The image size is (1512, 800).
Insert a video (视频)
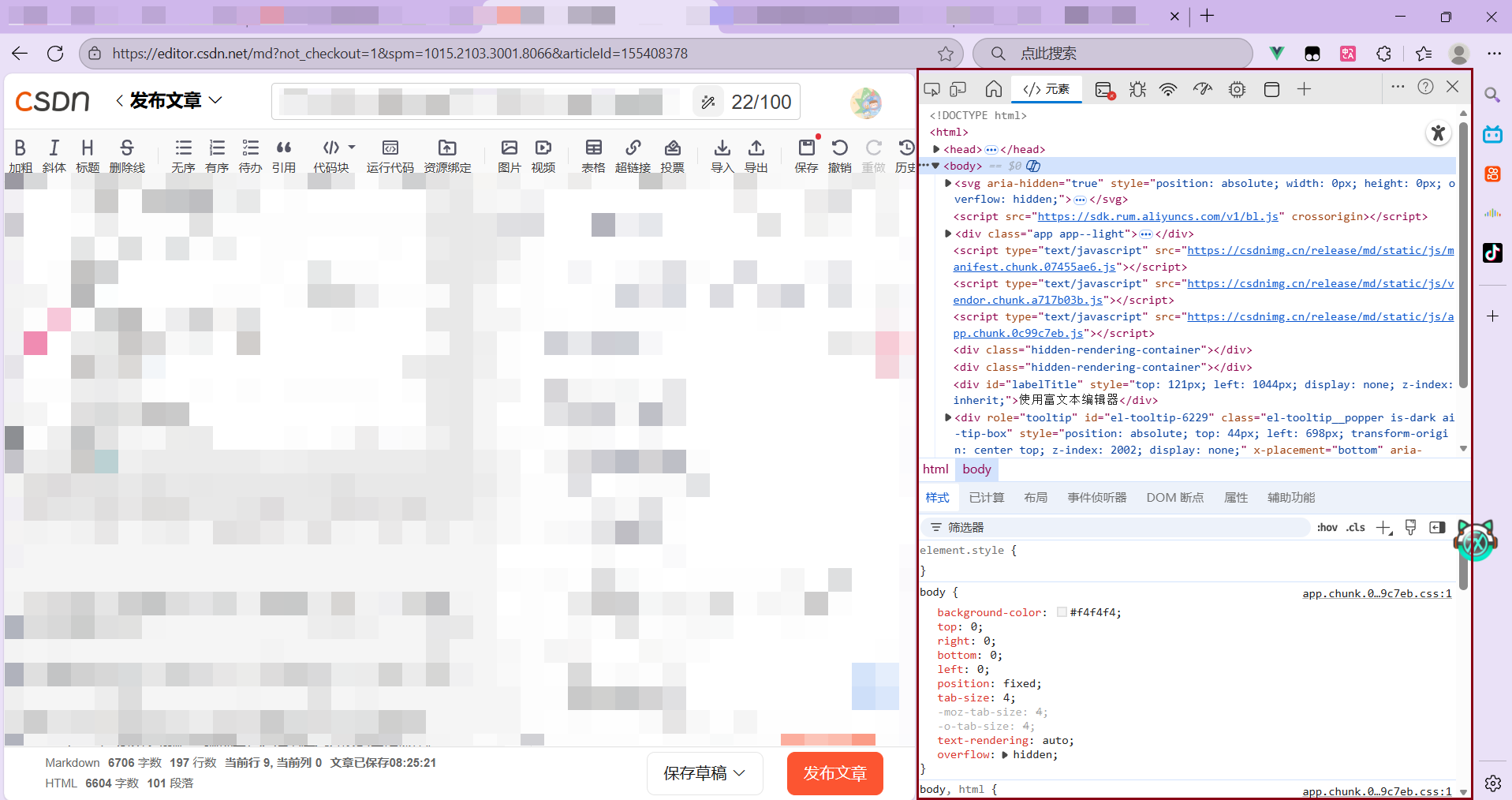tap(543, 155)
